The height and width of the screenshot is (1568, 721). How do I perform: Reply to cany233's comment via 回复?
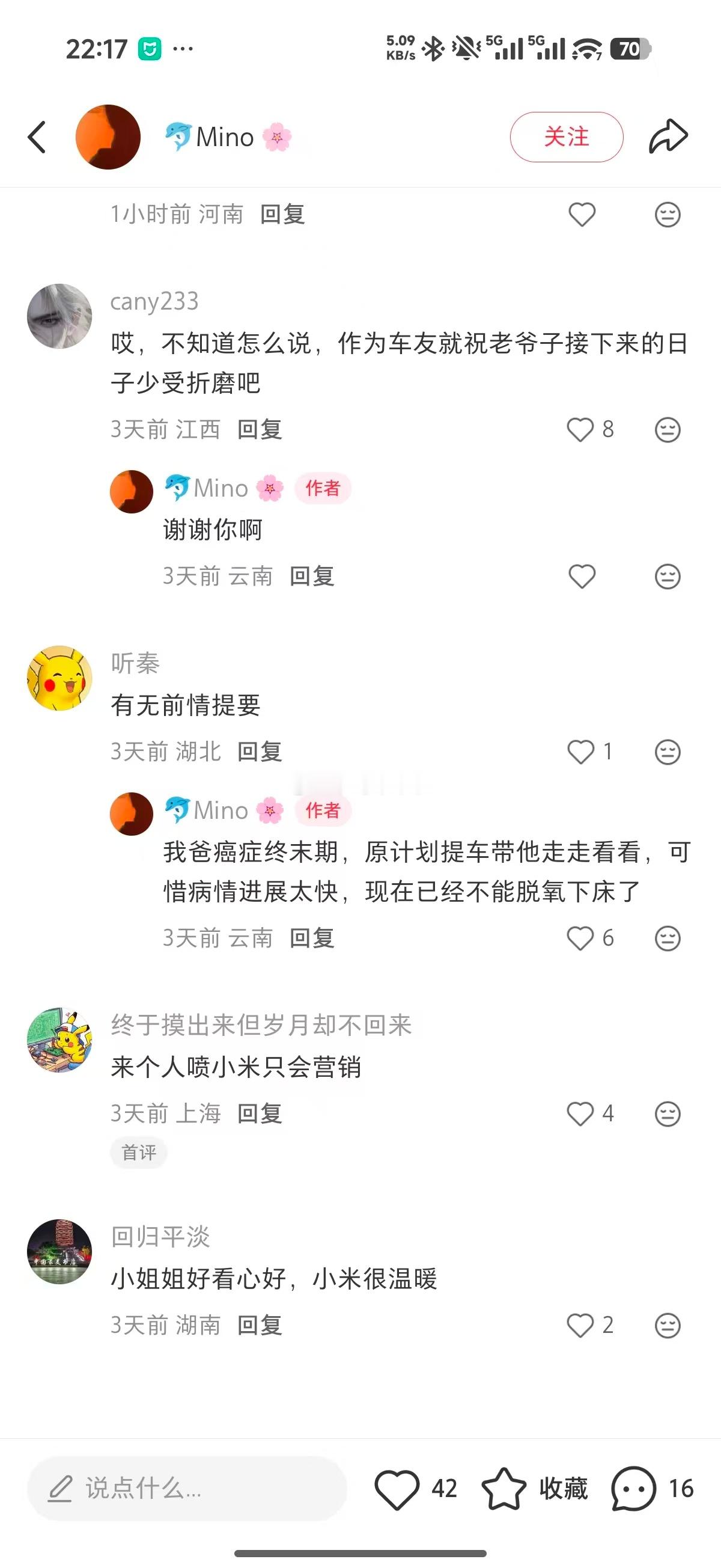point(260,430)
